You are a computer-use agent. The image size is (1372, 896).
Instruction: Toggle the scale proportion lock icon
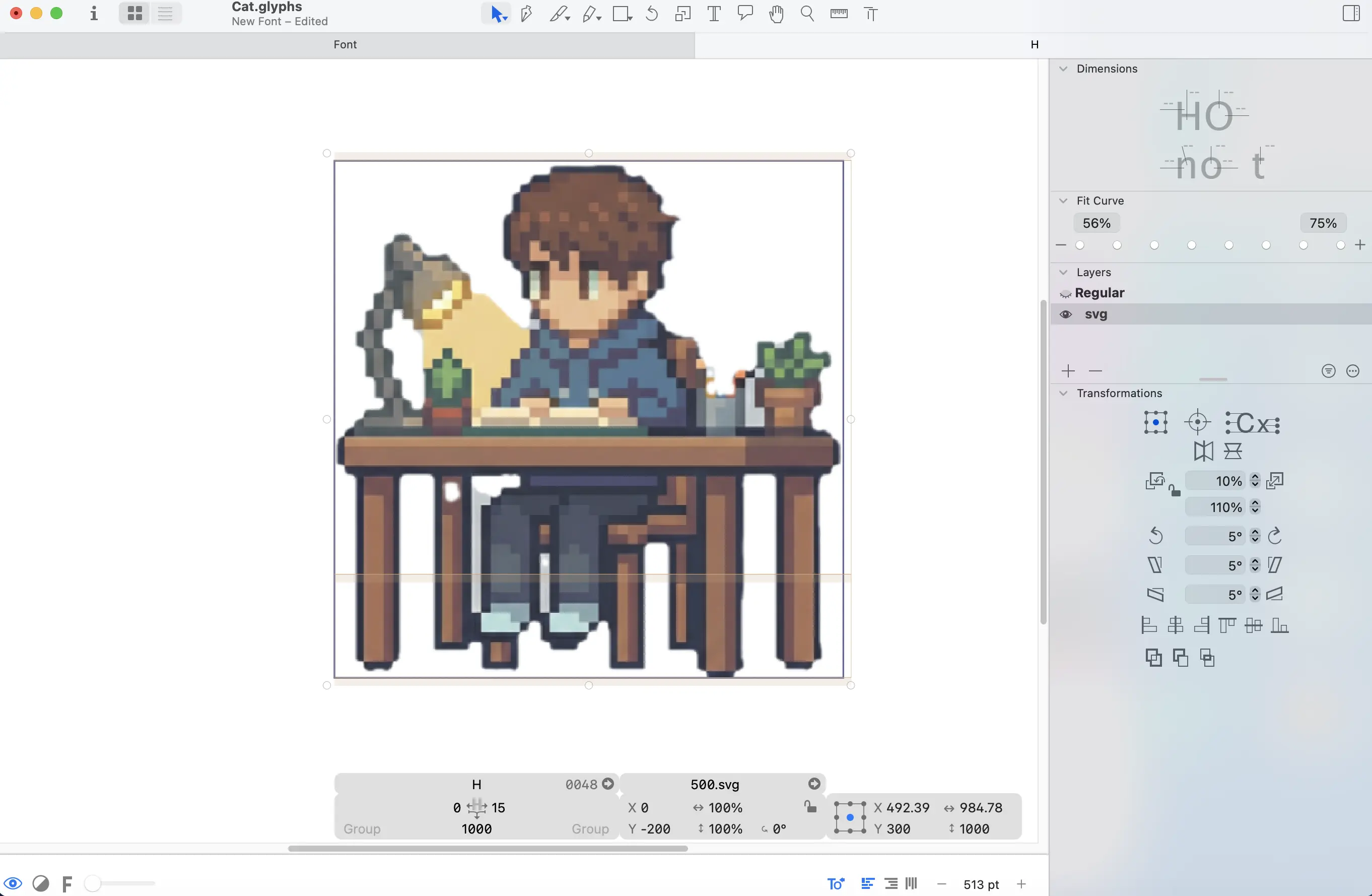click(x=1174, y=491)
